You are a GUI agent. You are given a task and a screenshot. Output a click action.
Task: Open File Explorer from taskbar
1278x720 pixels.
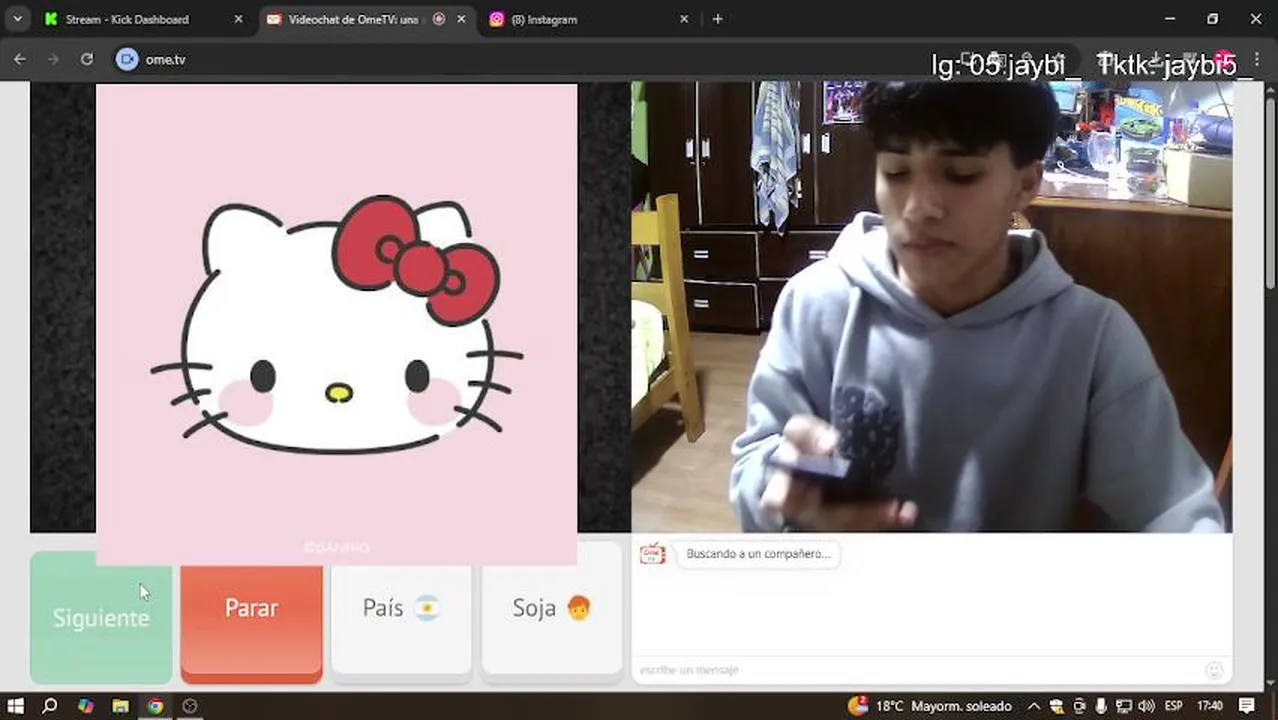click(x=120, y=706)
